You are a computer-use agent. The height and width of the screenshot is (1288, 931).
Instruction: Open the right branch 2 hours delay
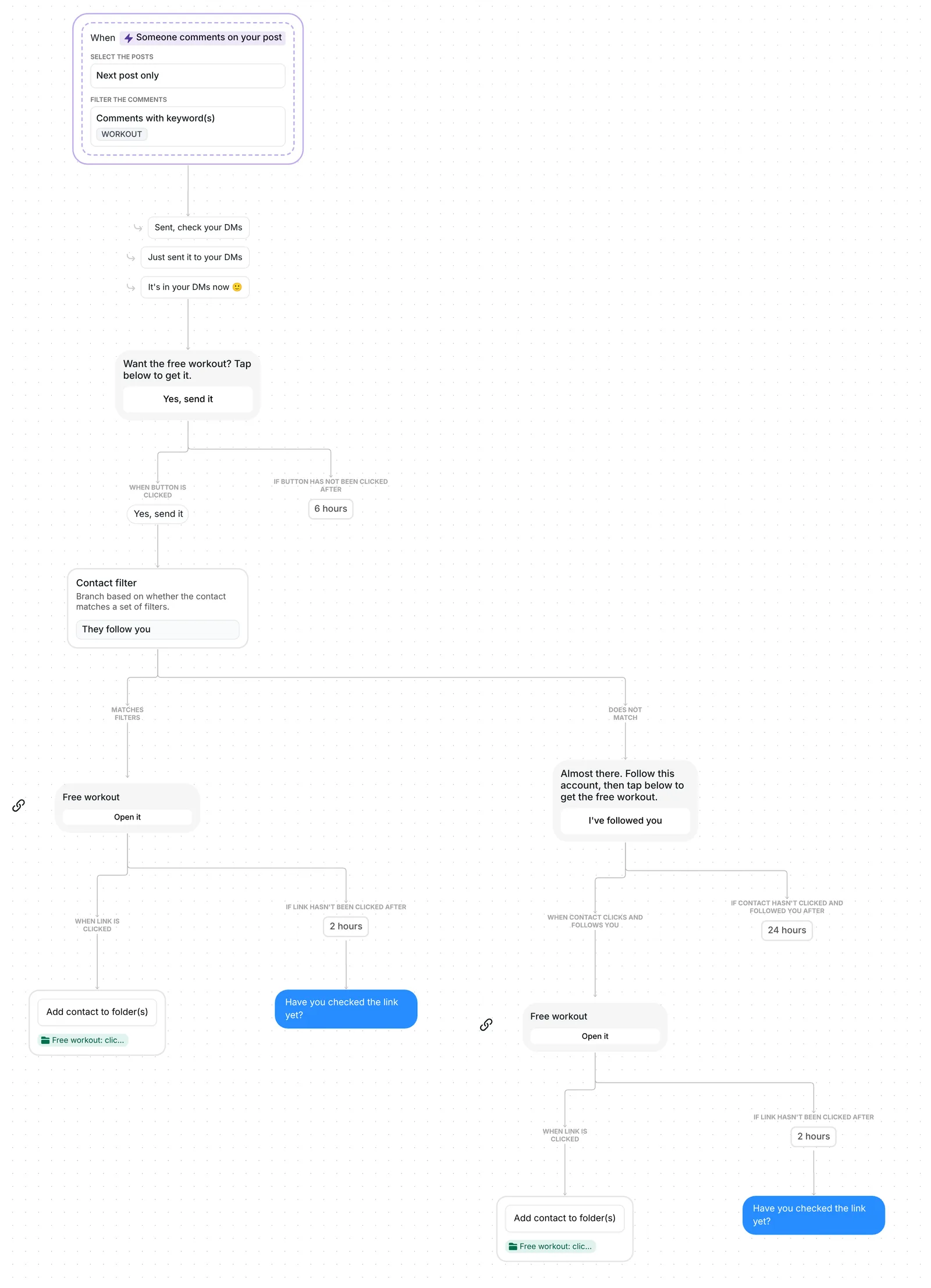click(x=813, y=1137)
